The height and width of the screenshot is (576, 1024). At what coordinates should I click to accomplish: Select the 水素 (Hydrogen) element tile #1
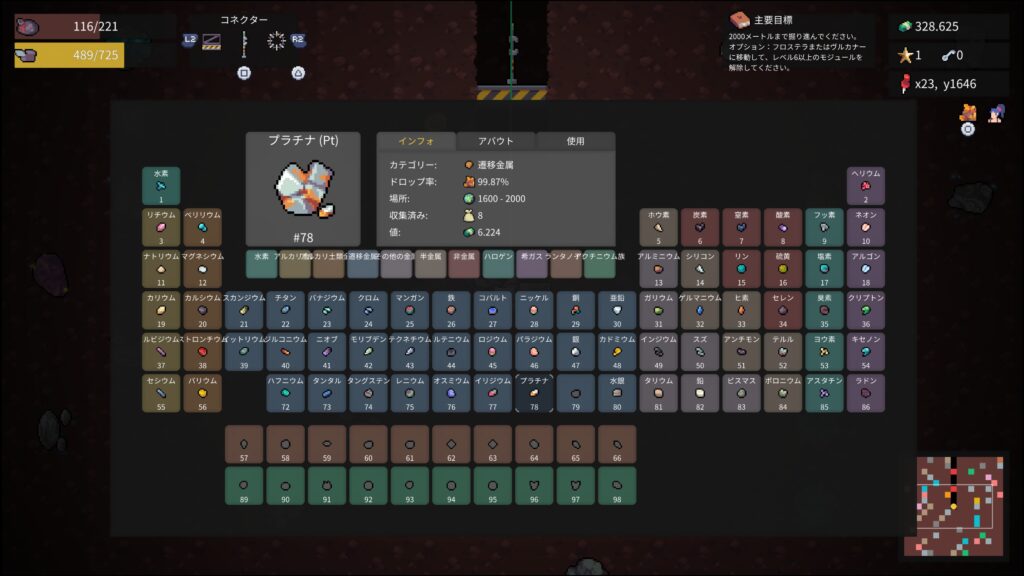161,186
